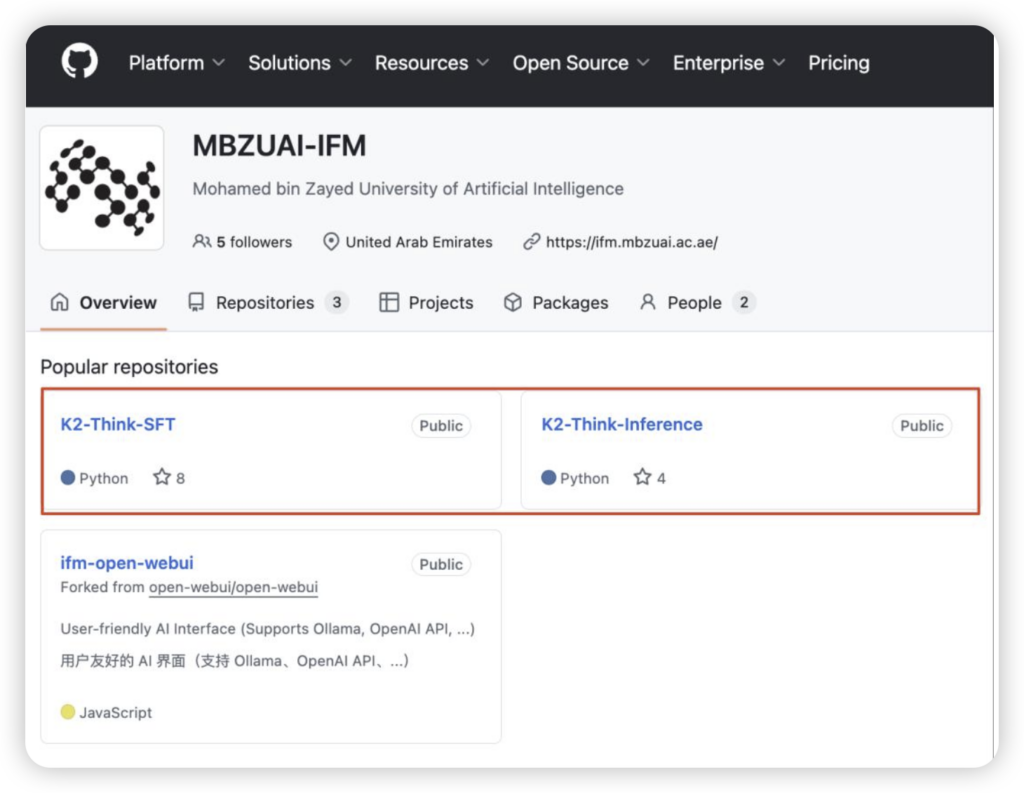Click the star count 8 on K2-Think-SFT
This screenshot has height=793, width=1024.
pos(180,479)
